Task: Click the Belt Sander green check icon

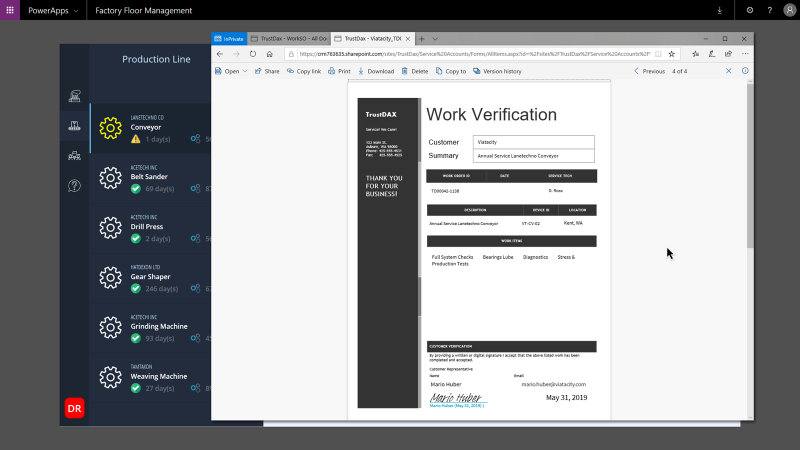Action: [x=136, y=189]
